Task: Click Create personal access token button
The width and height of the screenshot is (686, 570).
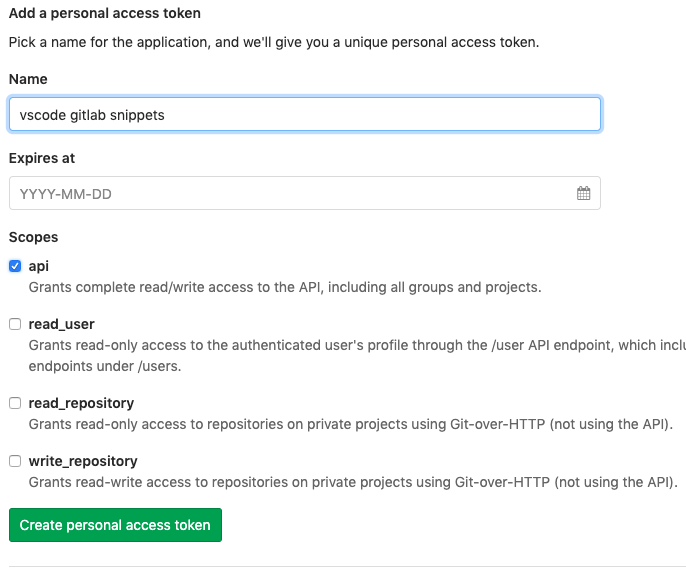Action: pyautogui.click(x=115, y=525)
